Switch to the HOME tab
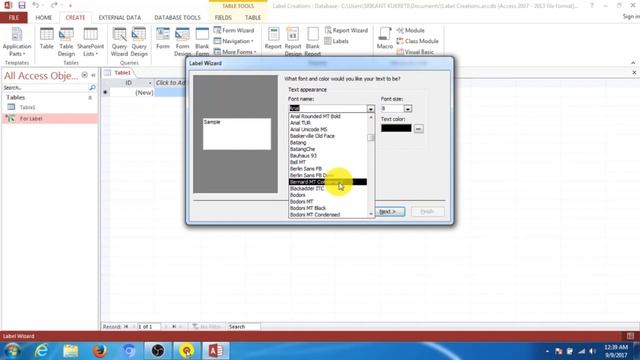 click(43, 18)
